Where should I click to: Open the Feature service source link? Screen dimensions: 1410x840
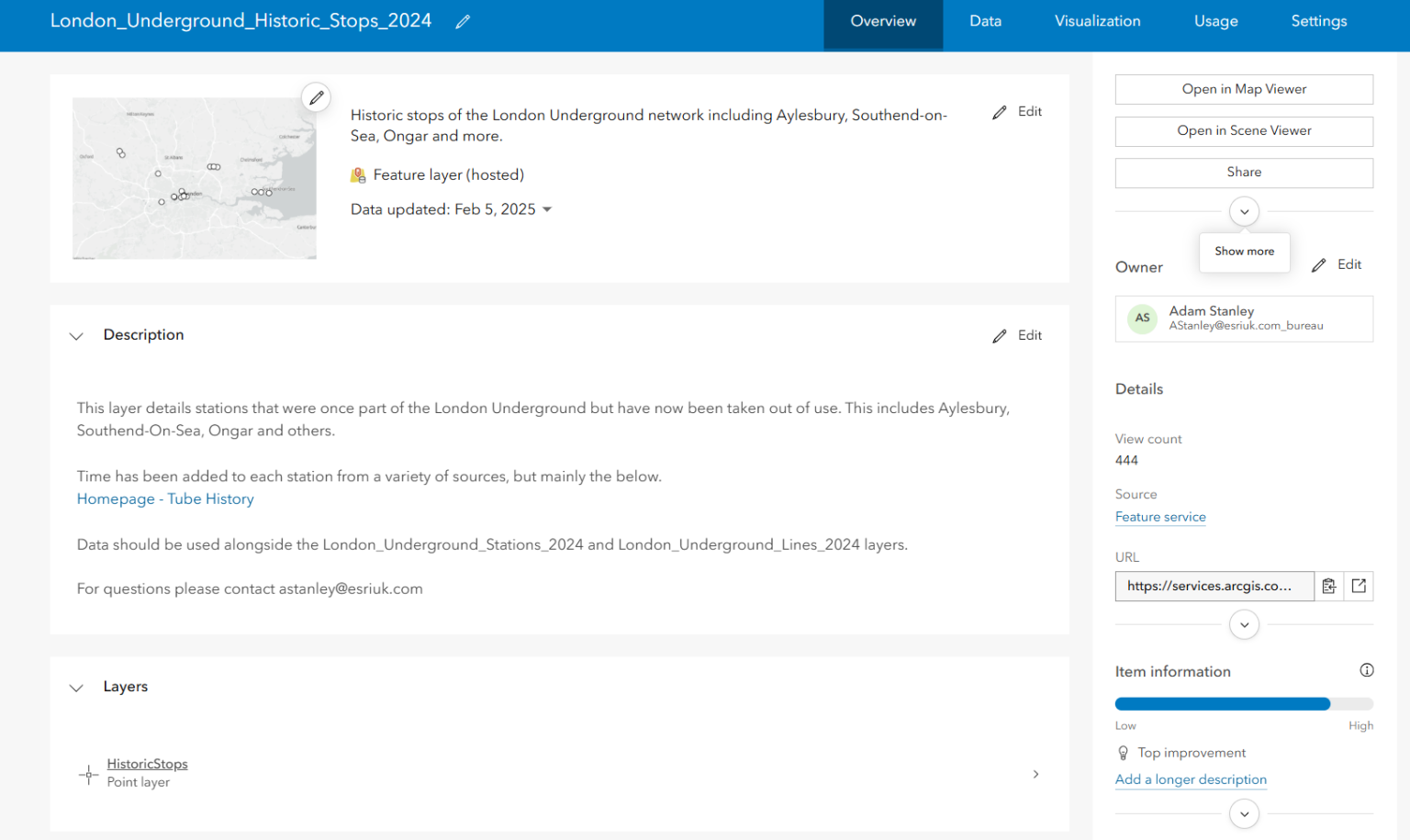tap(1160, 517)
